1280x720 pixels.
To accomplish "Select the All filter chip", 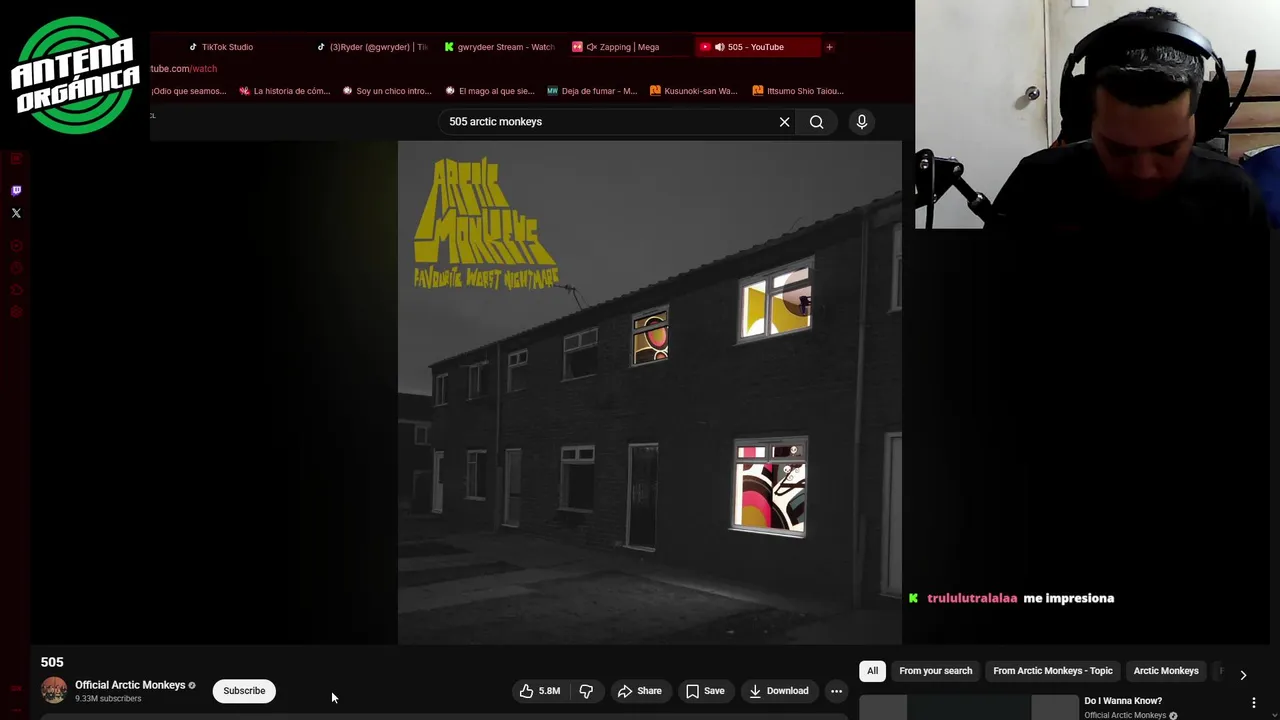I will click(x=872, y=671).
